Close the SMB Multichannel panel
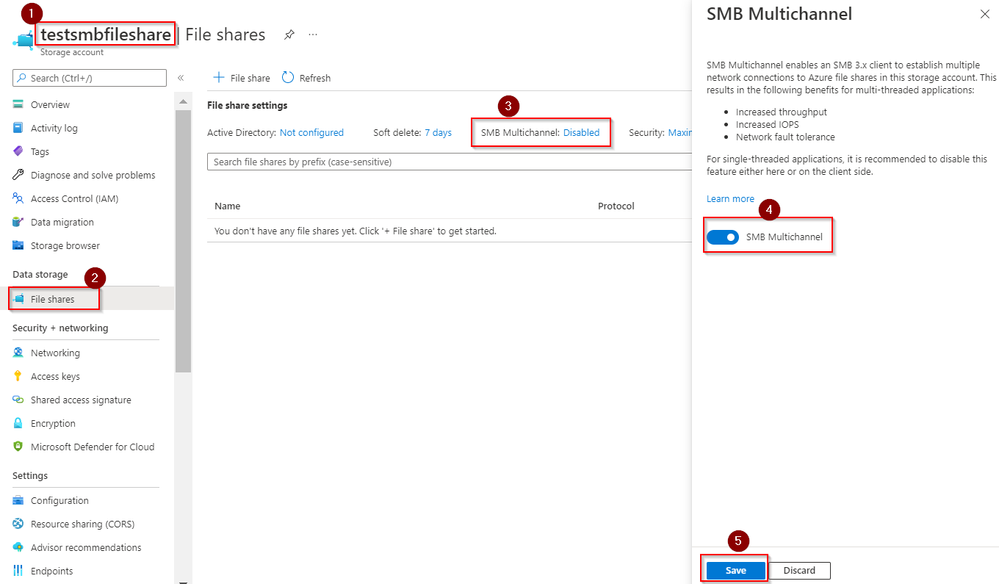Viewport: 999px width, 584px height. pyautogui.click(x=984, y=14)
